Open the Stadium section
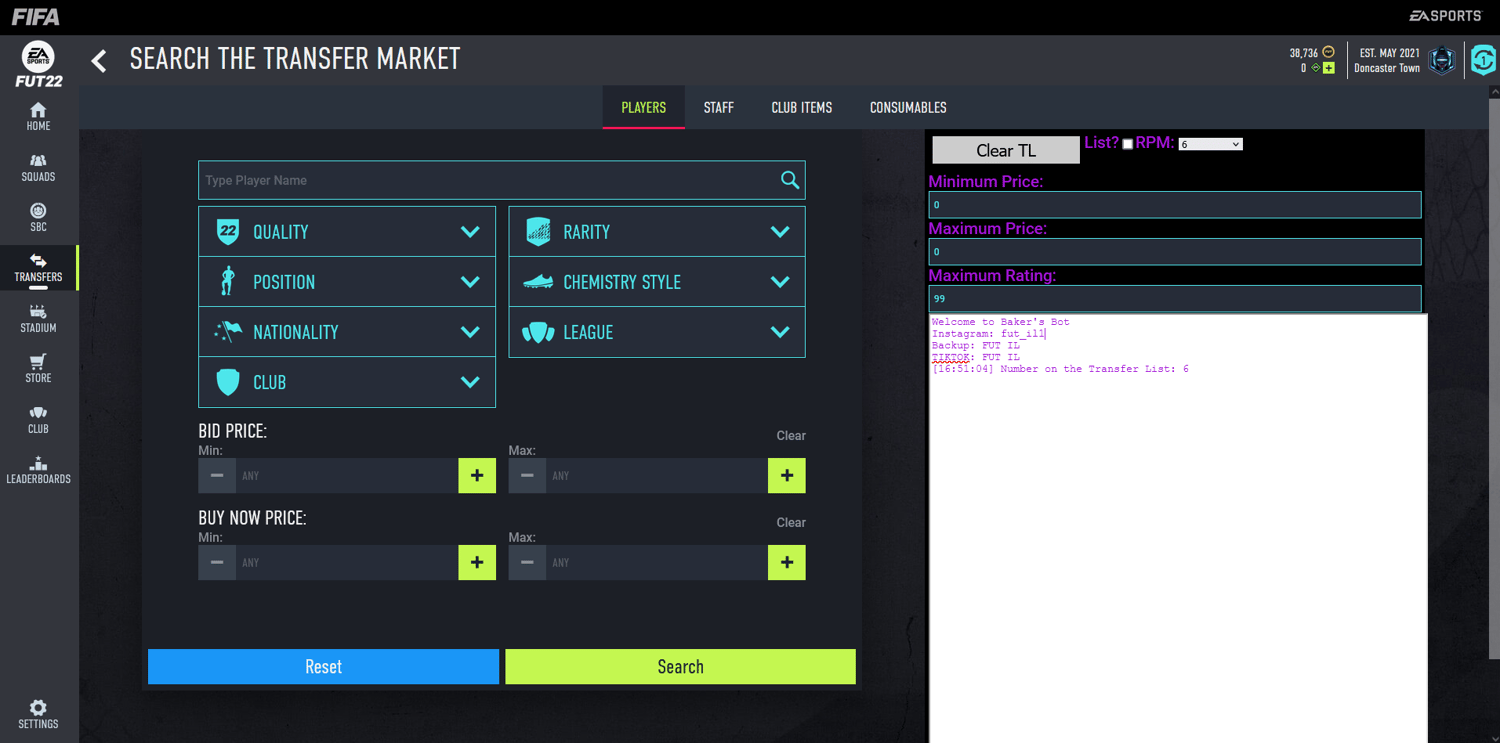This screenshot has height=743, width=1500. click(x=38, y=318)
